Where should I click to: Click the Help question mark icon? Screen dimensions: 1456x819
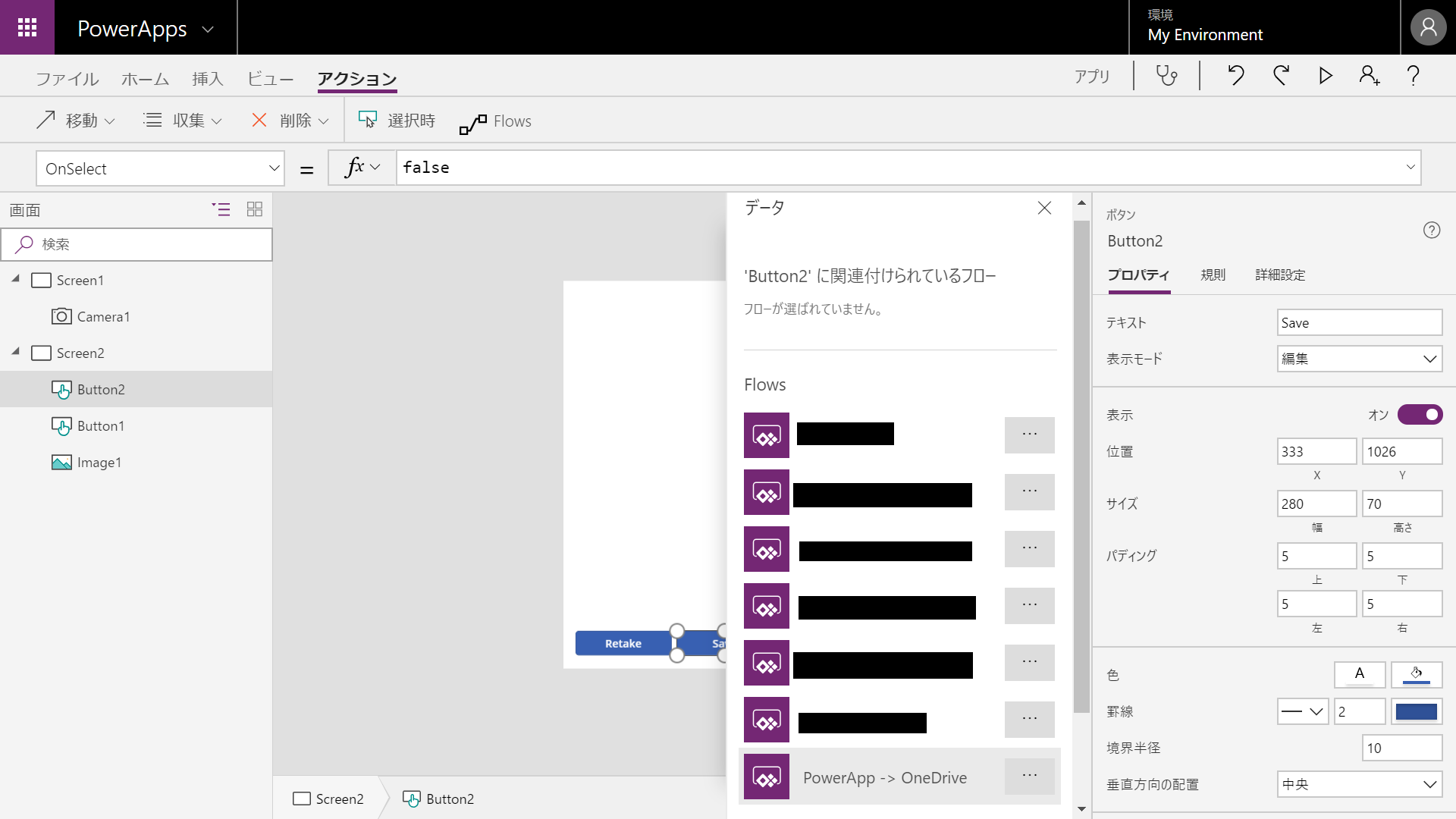pos(1413,76)
